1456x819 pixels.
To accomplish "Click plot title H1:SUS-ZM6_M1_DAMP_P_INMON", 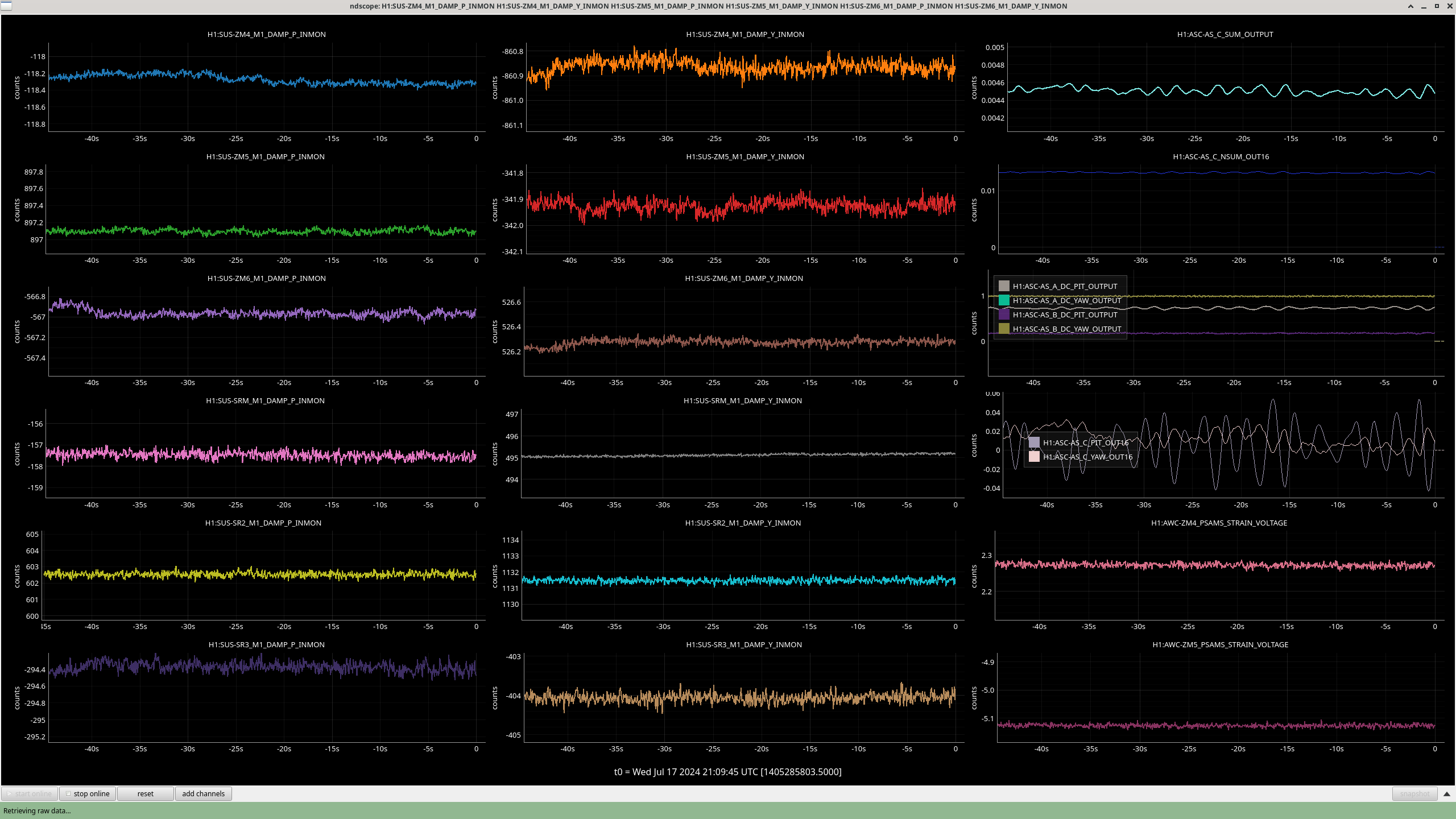I will [266, 279].
